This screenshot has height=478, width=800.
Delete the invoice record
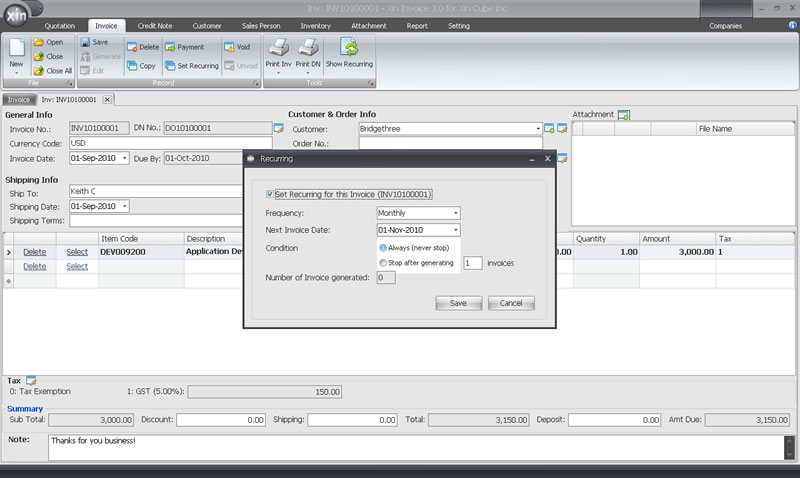143,47
